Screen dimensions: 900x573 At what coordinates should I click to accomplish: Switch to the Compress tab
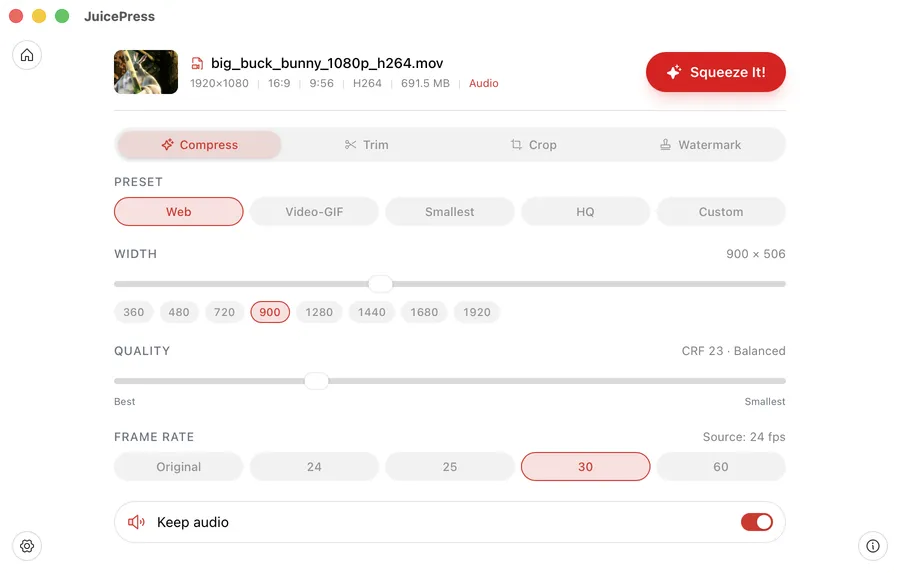pos(199,145)
